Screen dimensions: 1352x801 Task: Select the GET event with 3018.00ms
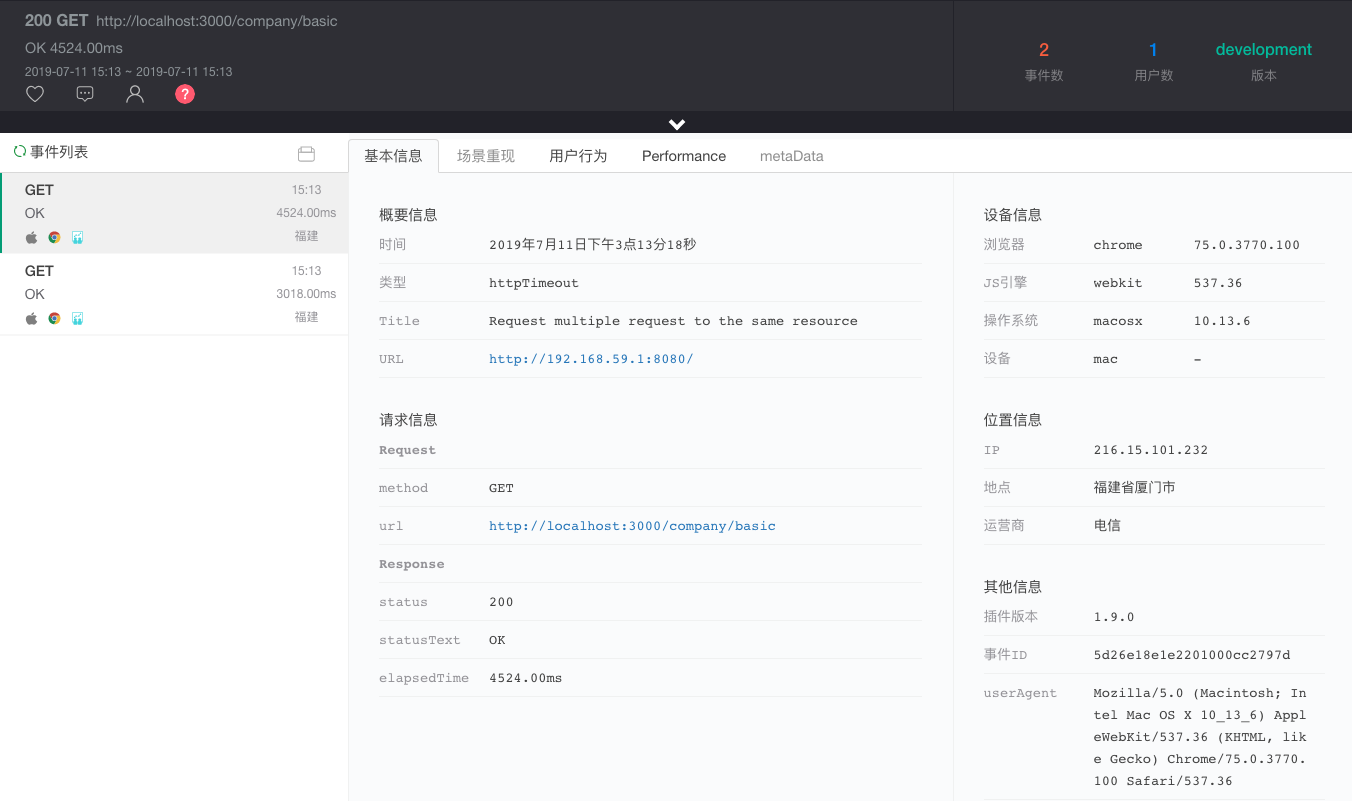point(174,294)
